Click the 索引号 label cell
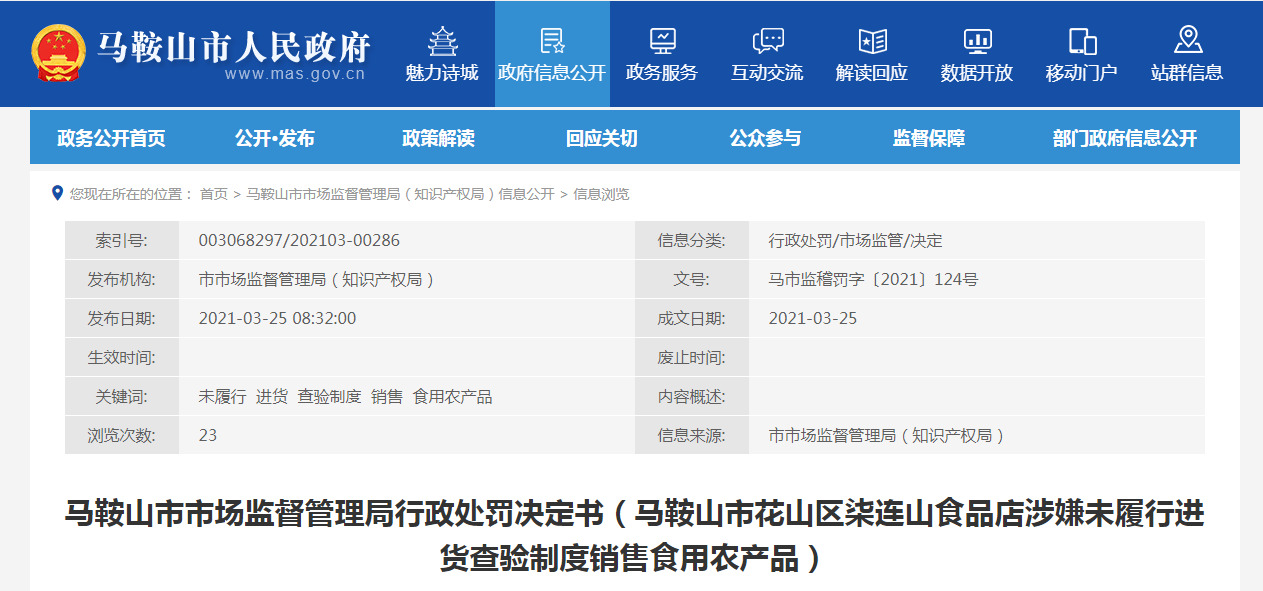The image size is (1263, 591). pyautogui.click(x=122, y=241)
